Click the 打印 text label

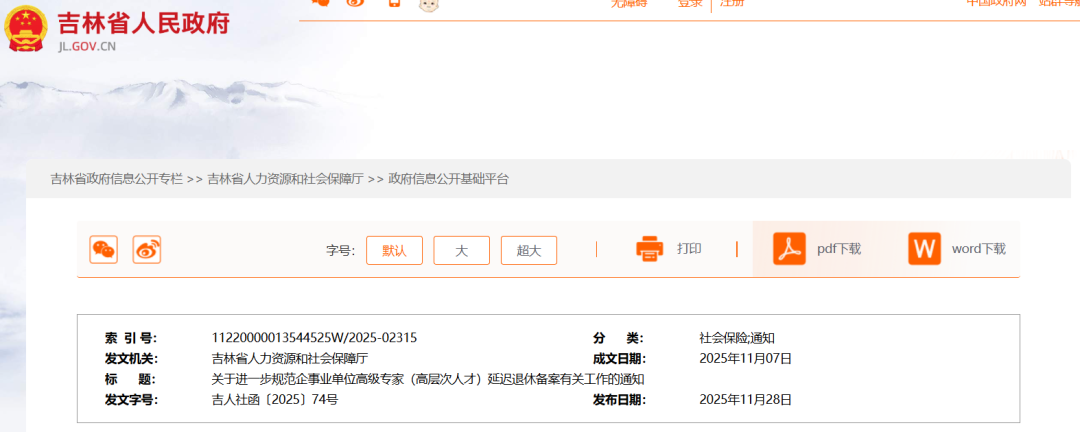pyautogui.click(x=689, y=249)
